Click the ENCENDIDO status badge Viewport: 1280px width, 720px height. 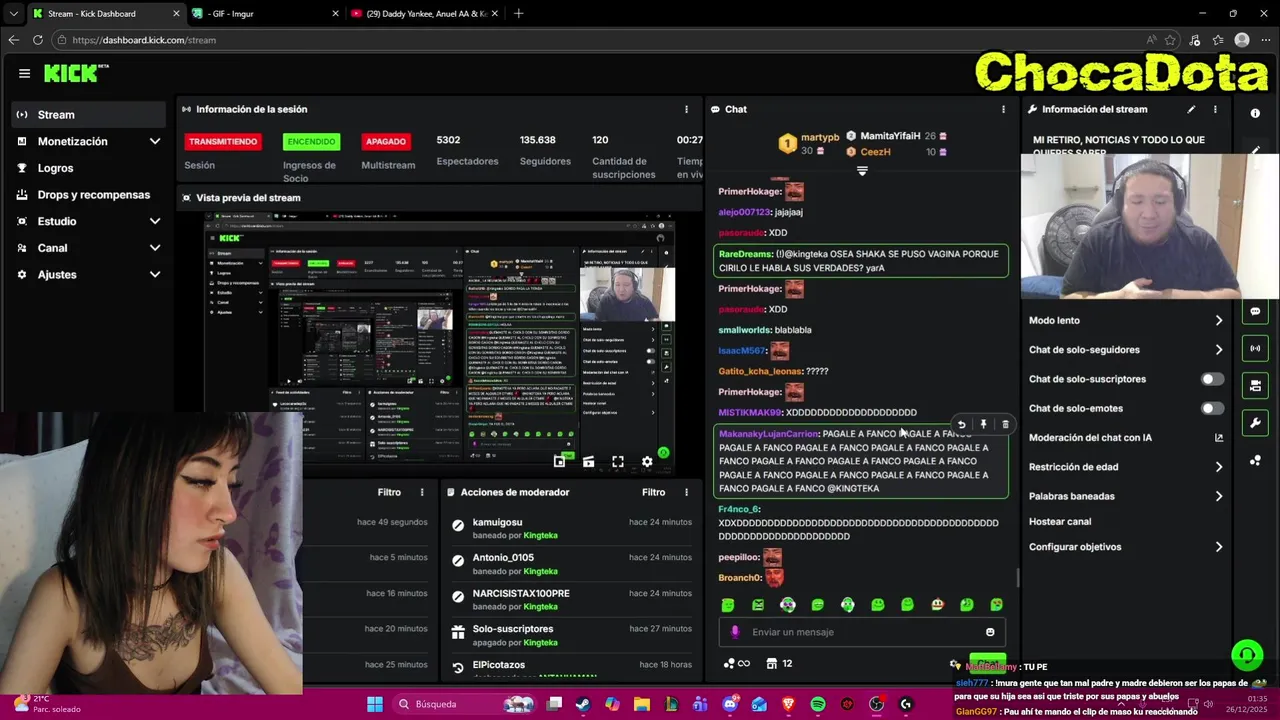311,142
